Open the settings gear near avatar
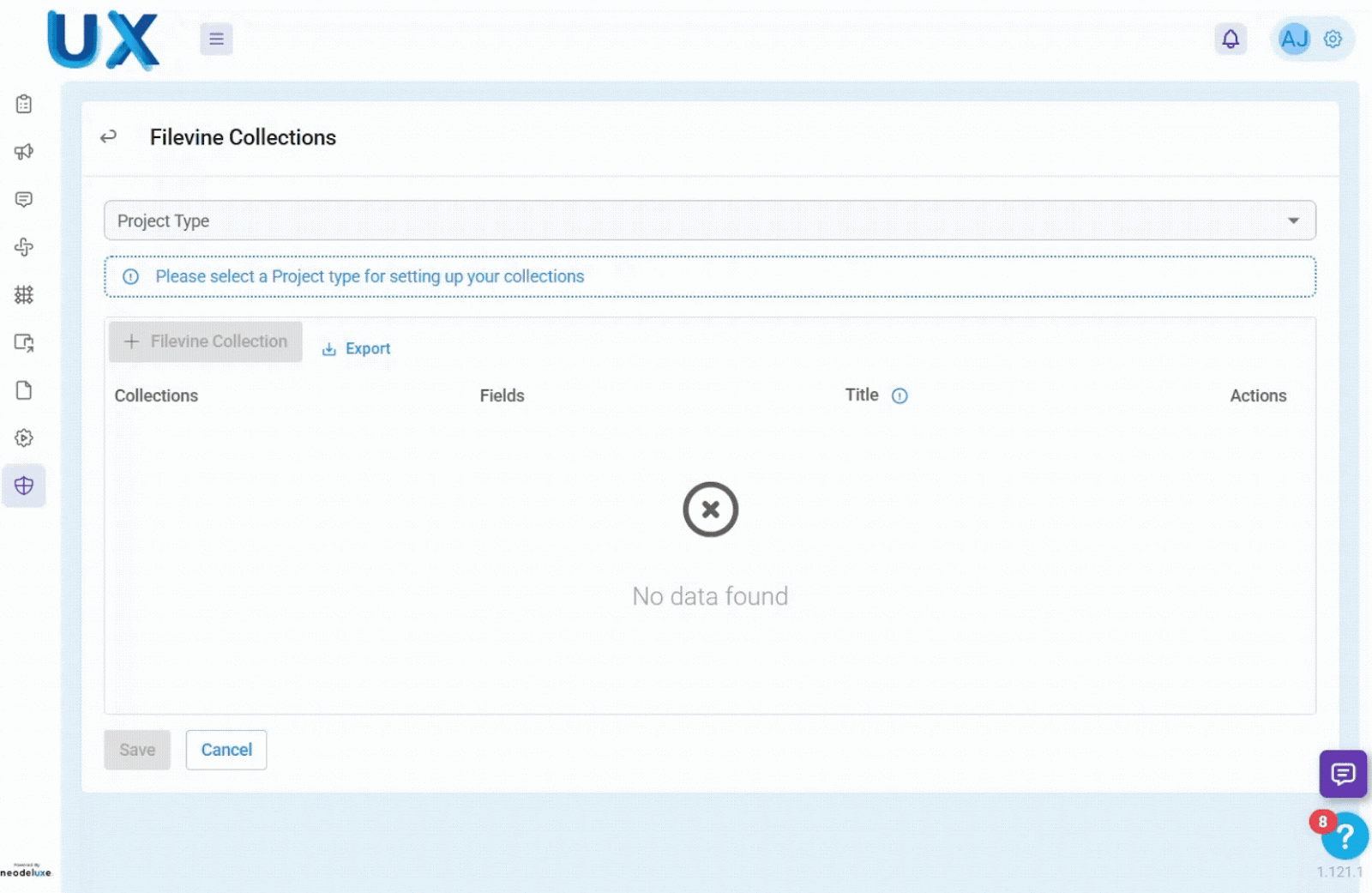This screenshot has height=893, width=1372. point(1333,39)
